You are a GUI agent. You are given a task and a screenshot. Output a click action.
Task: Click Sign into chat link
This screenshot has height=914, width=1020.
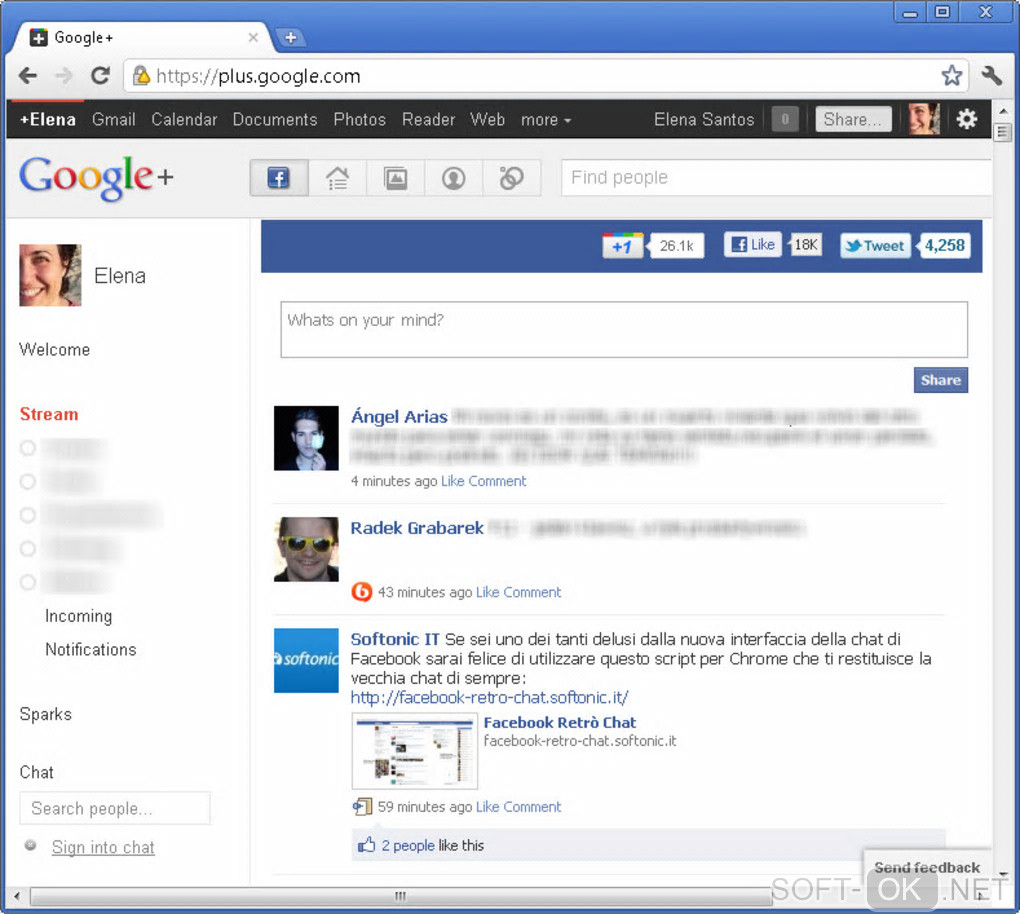(103, 847)
